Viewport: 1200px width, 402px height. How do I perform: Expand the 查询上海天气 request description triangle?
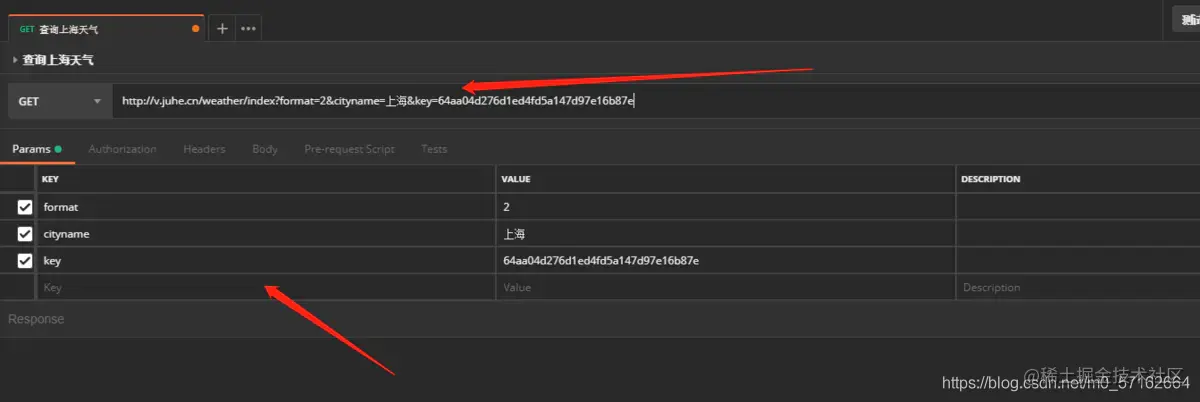pos(14,60)
